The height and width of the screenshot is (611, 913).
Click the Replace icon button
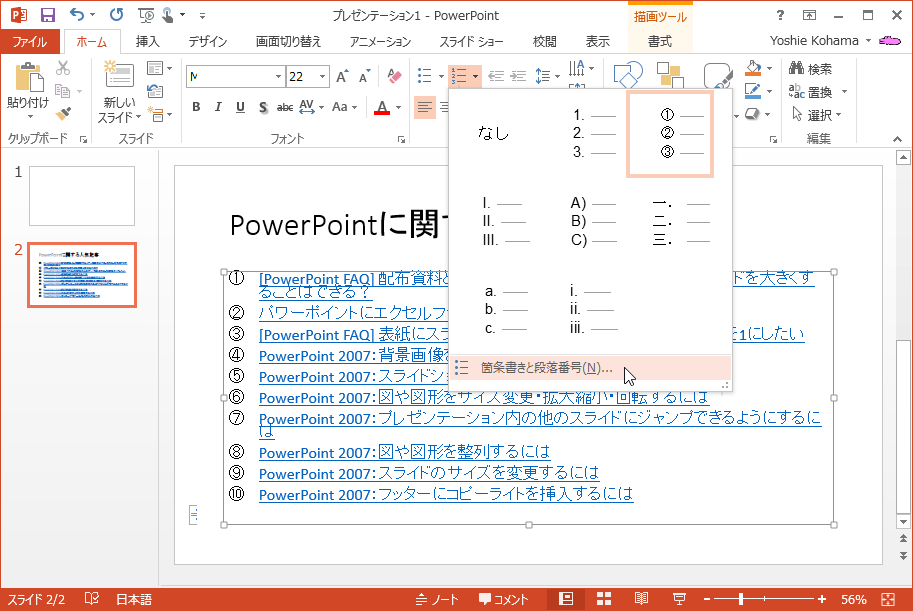pyautogui.click(x=811, y=92)
